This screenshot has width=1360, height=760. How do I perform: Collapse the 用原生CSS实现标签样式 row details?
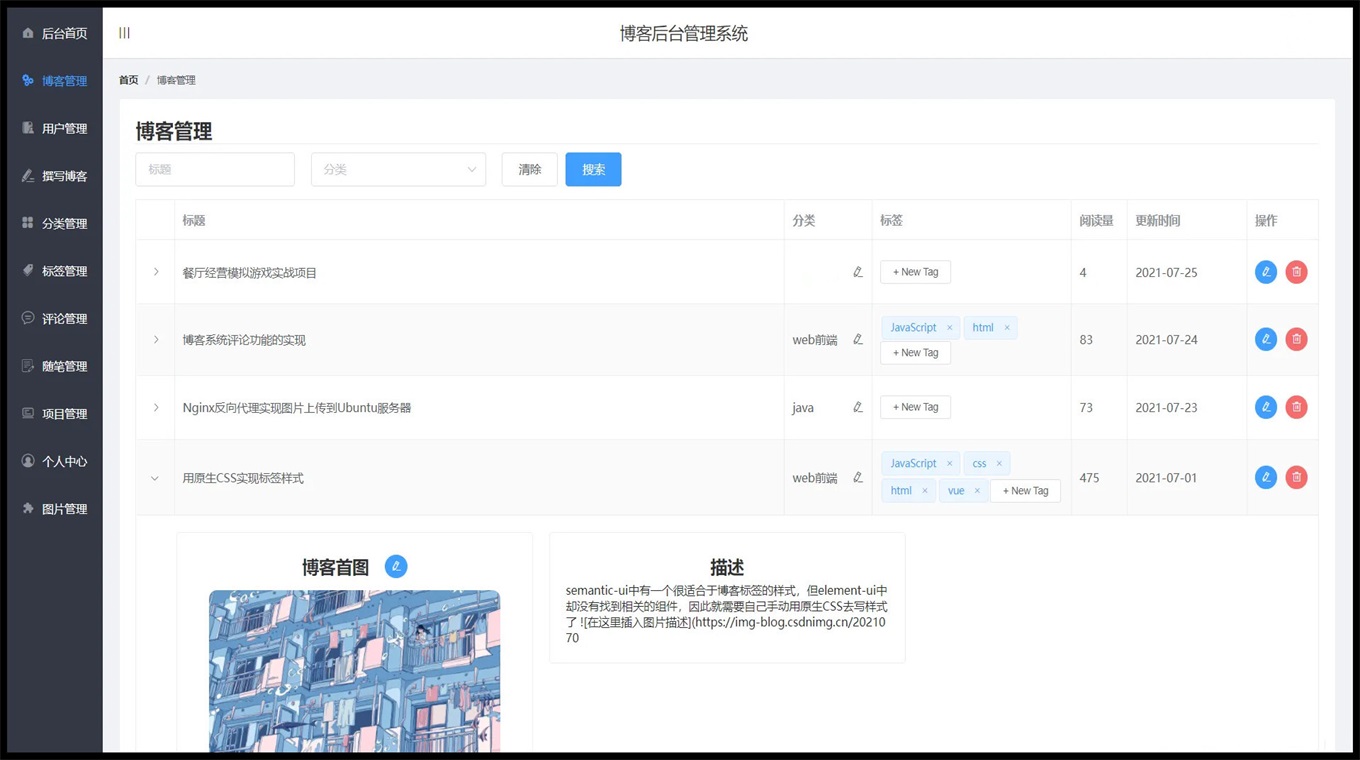(155, 478)
